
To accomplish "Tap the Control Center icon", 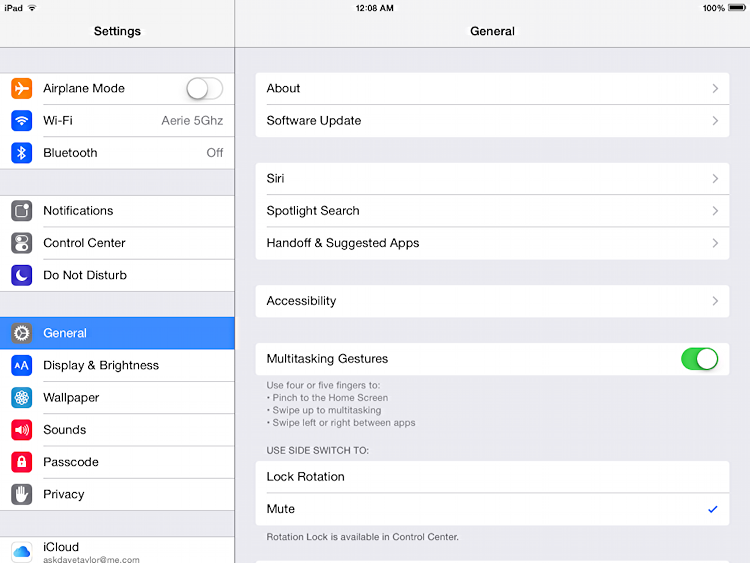I will [22, 243].
